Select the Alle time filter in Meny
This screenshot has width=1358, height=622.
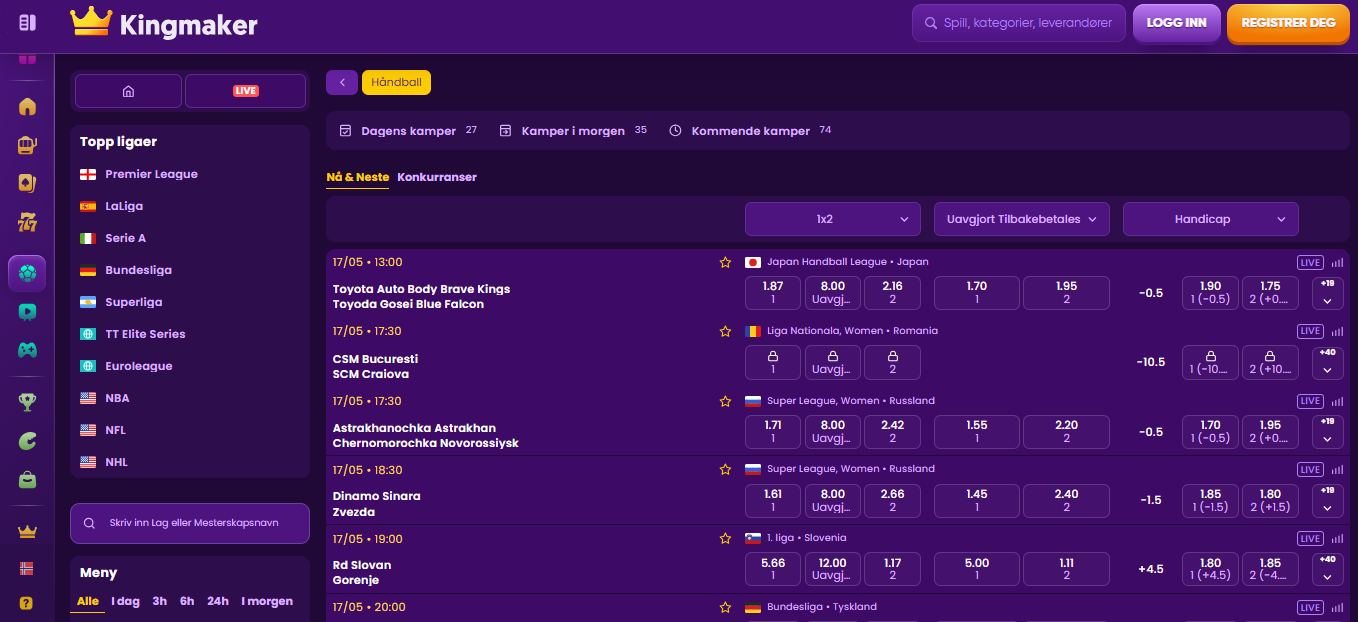88,601
